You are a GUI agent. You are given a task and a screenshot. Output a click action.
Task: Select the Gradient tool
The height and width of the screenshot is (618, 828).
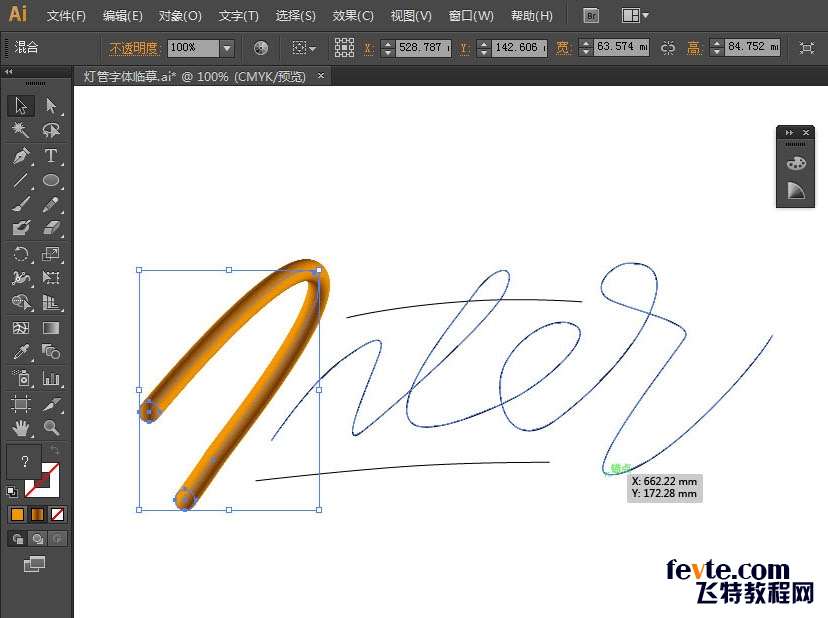click(x=51, y=328)
